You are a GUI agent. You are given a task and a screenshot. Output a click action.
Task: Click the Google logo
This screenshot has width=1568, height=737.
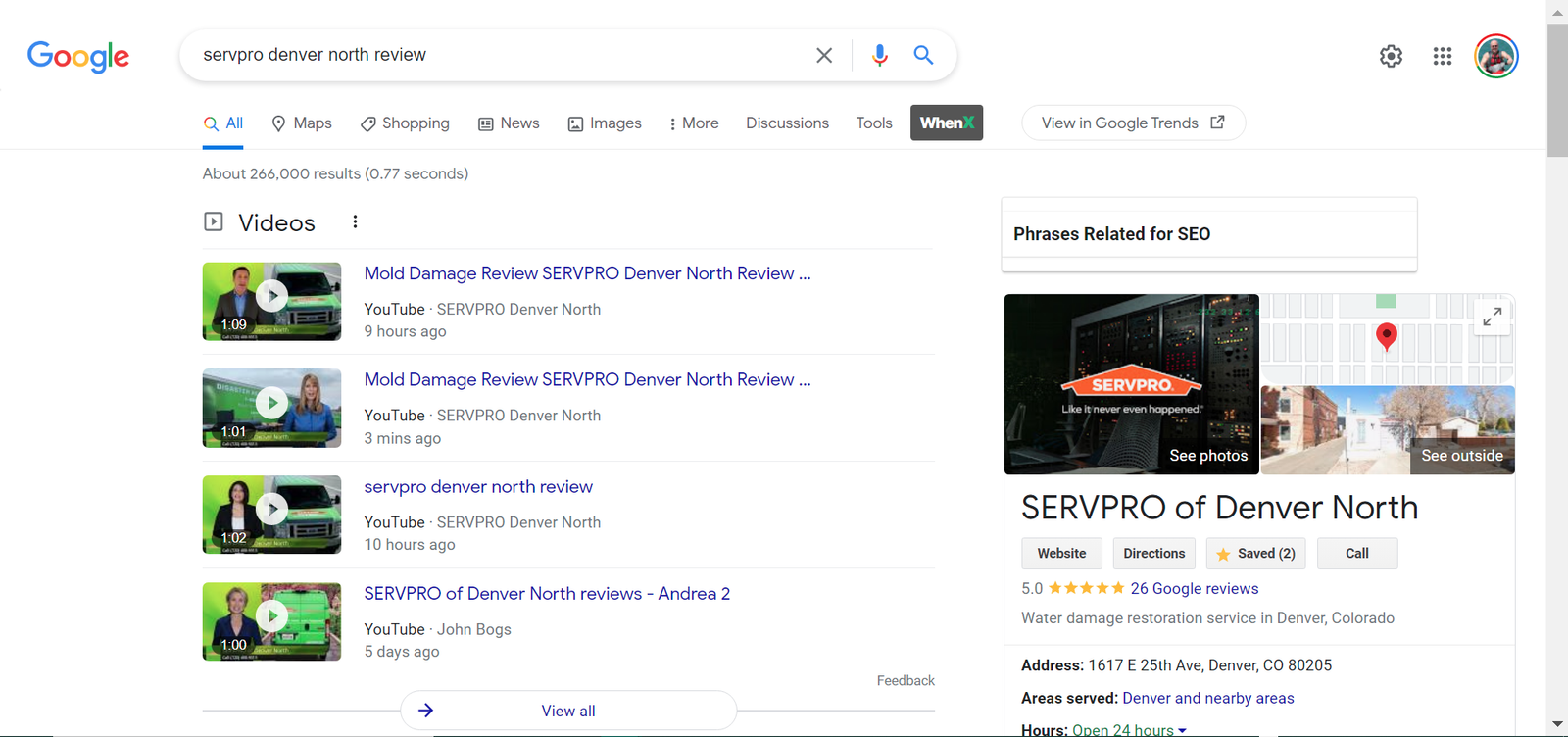click(x=78, y=56)
